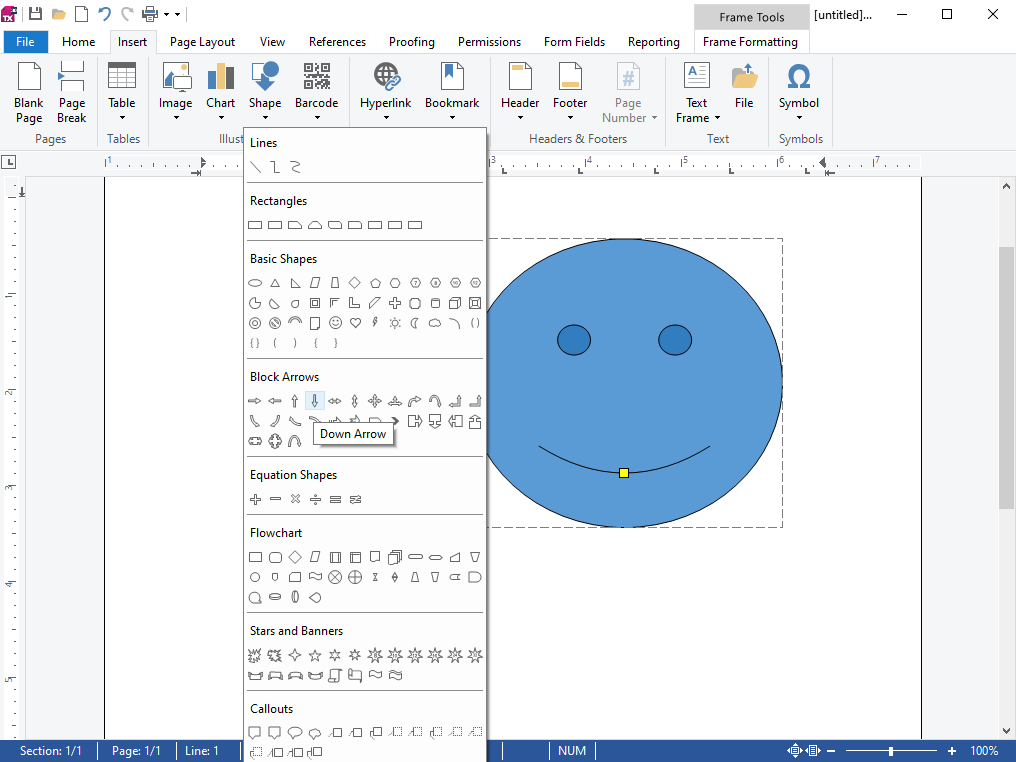Screen dimensions: 1016x762
Task: Click the zoom in plus button
Action: 952,751
